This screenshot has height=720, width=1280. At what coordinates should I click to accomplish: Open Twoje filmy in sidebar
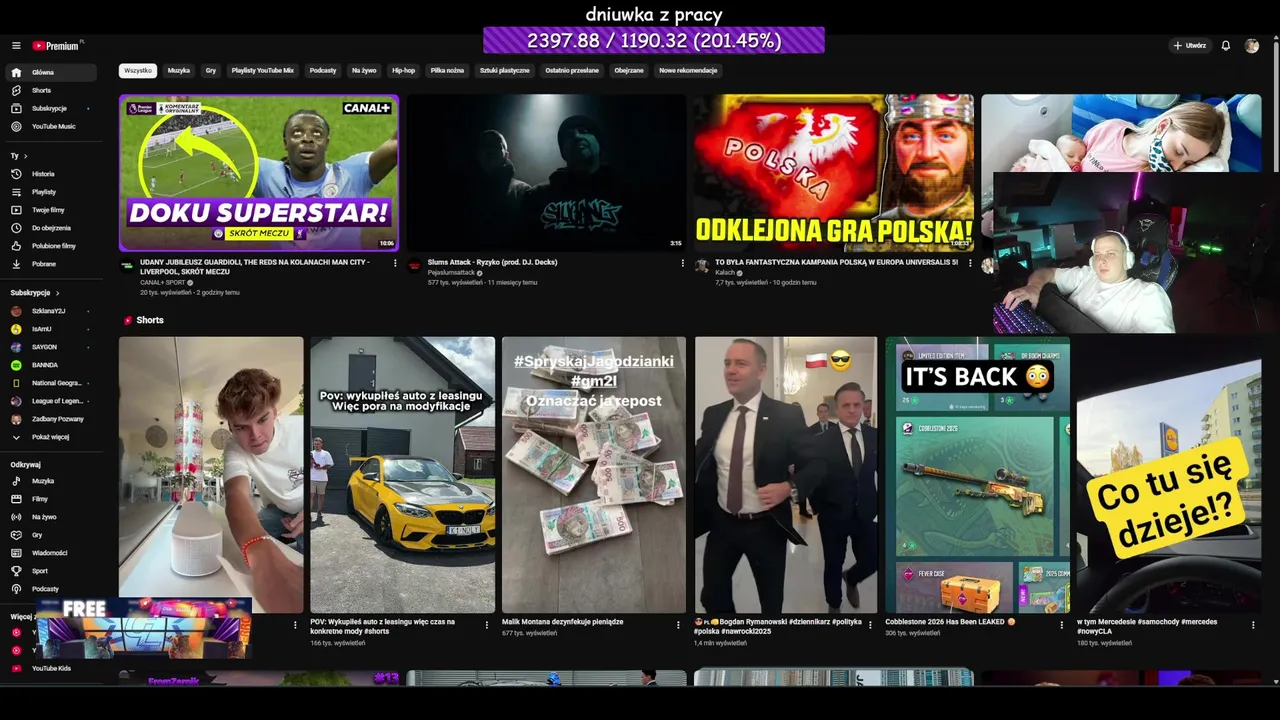pyautogui.click(x=50, y=210)
